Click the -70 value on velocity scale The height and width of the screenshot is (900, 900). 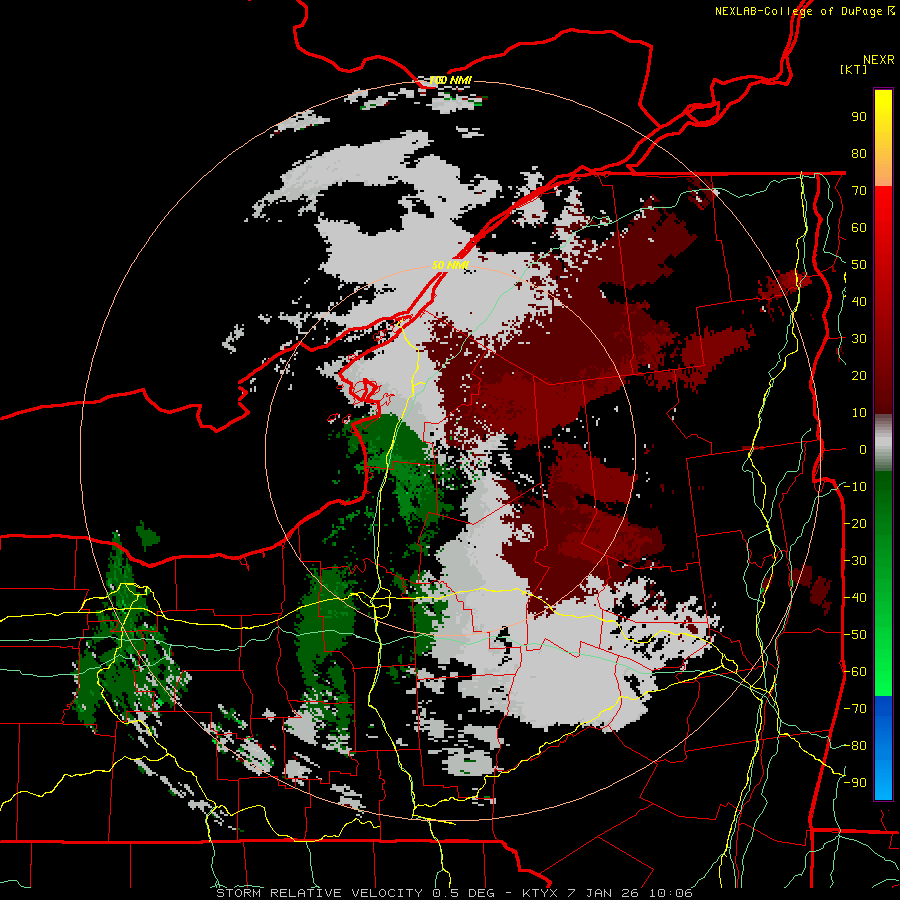pos(855,709)
